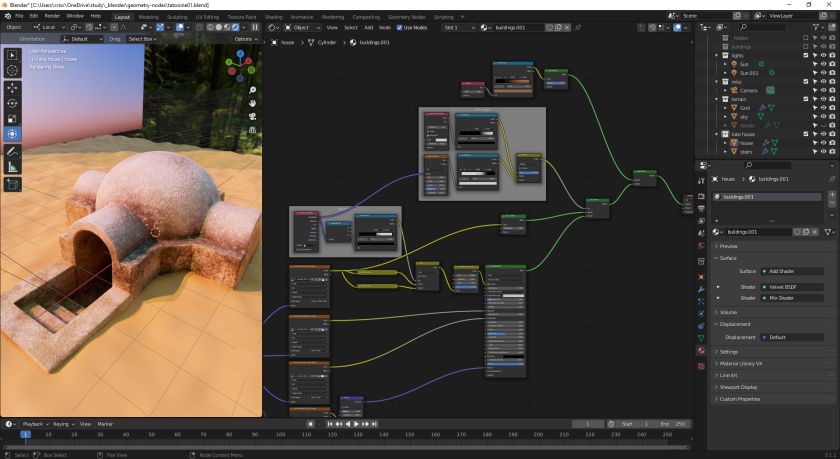The width and height of the screenshot is (840, 459).
Task: Open the Physics properties tab
Action: (x=701, y=313)
